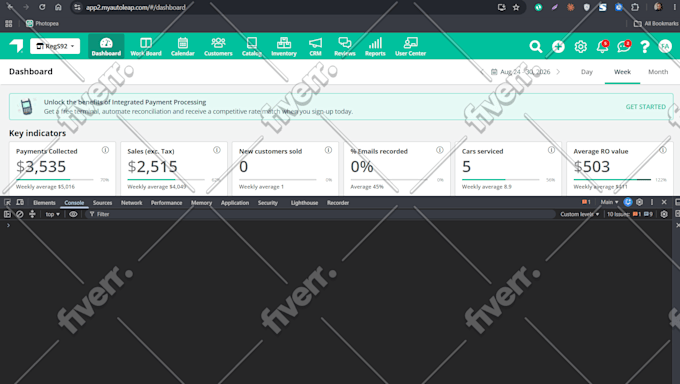
Task: Open the Lighthouse tab
Action: pyautogui.click(x=304, y=203)
